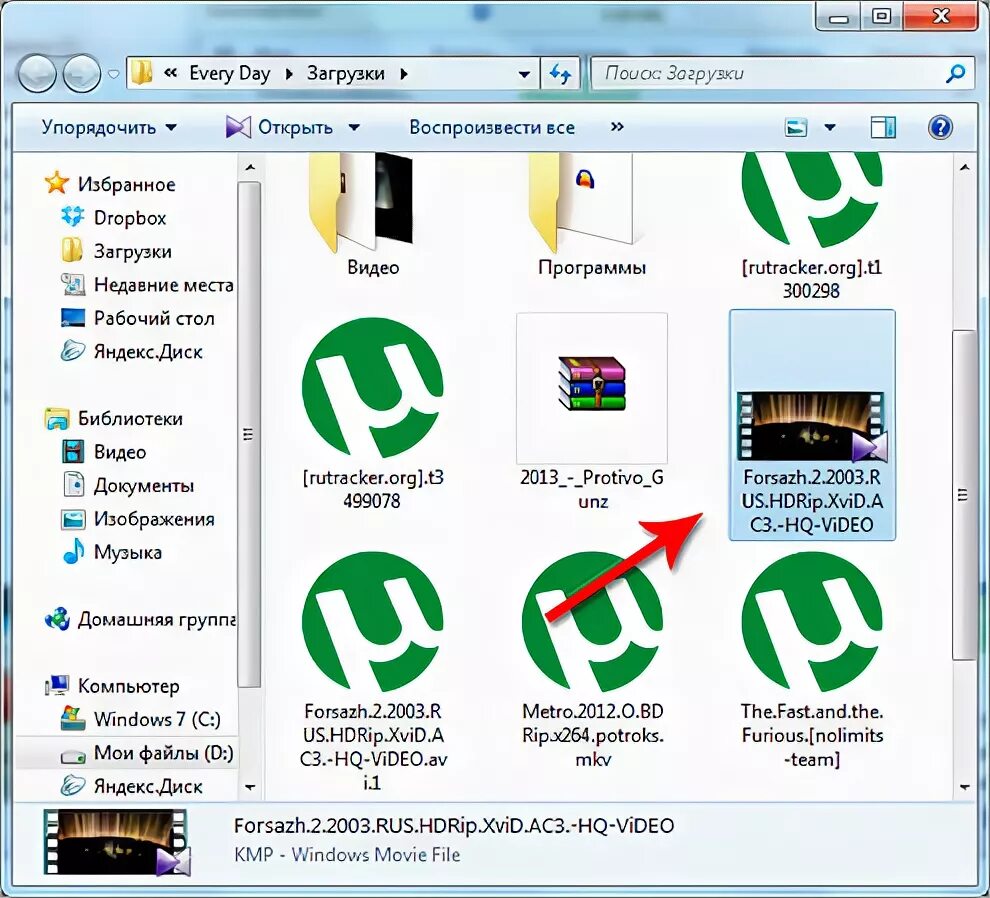Expand arrow after Every Day breadcrumb
This screenshot has height=898, width=990.
pos(289,74)
